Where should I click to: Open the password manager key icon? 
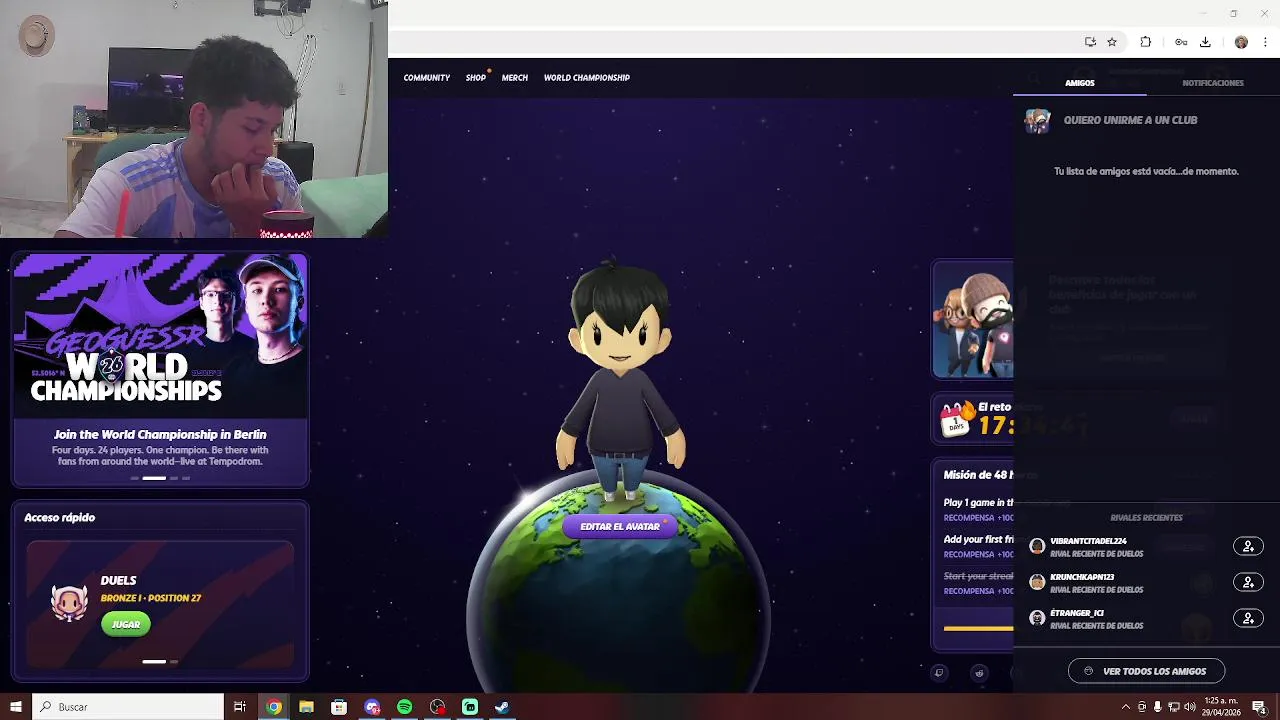point(1181,42)
